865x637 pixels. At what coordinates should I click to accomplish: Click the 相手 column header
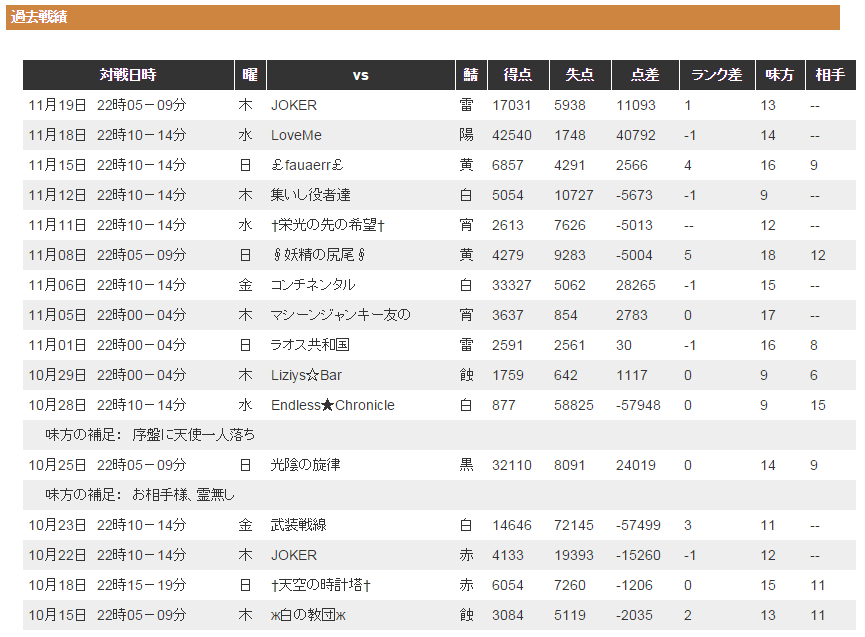click(831, 75)
